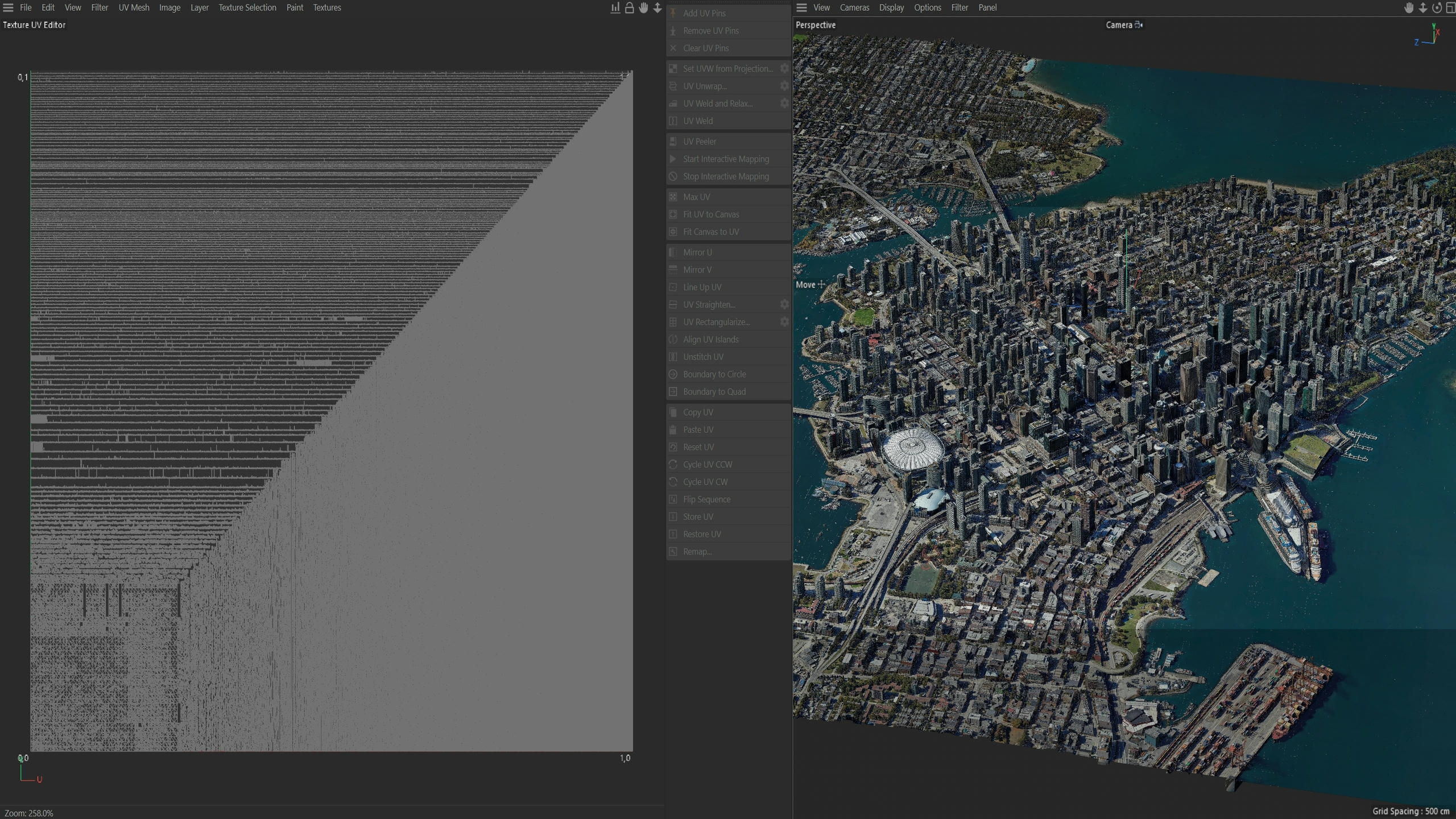This screenshot has width=1456, height=819.
Task: Open Set UVW from Projection settings gear
Action: 784,68
